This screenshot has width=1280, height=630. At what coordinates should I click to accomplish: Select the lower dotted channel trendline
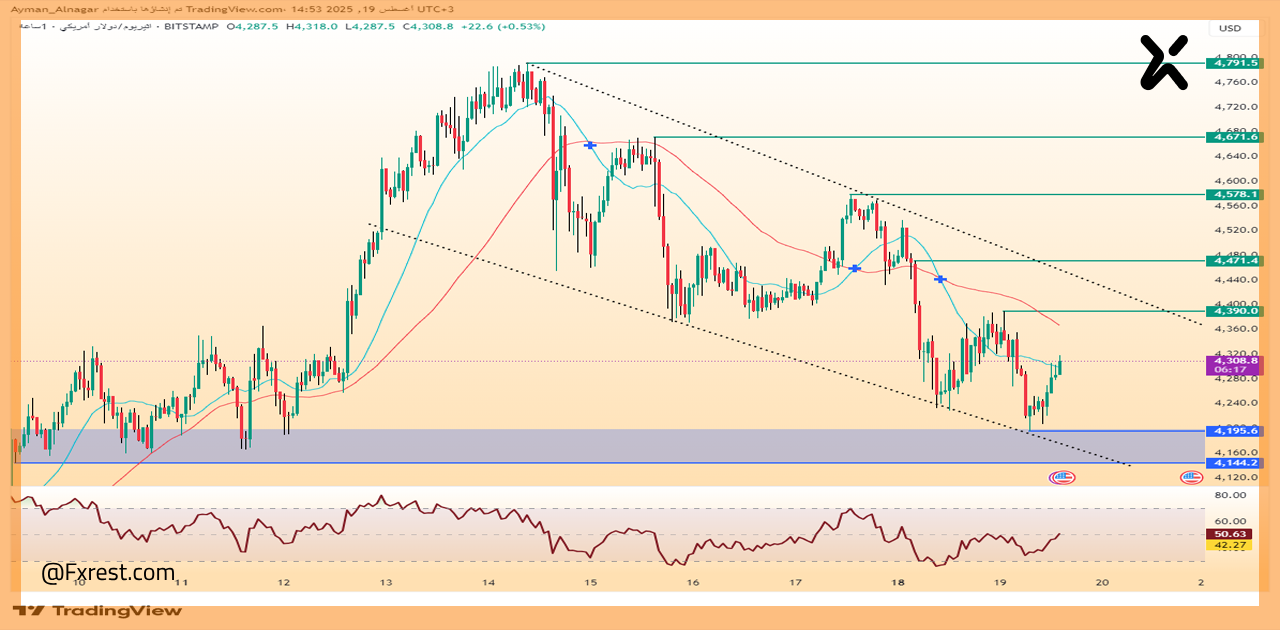pos(750,345)
